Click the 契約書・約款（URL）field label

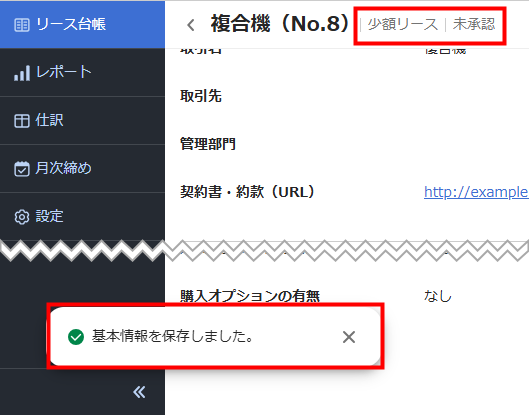click(x=247, y=192)
